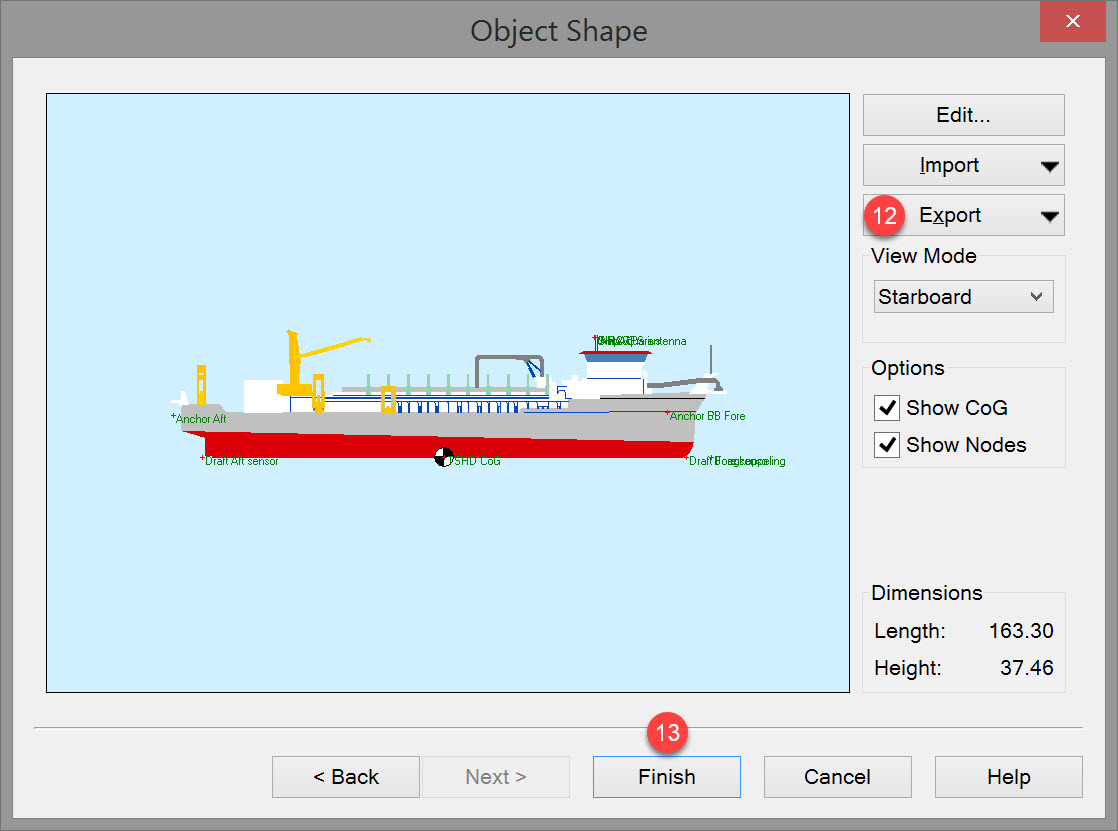This screenshot has width=1118, height=831.
Task: Go back with the < Back button
Action: pos(346,777)
